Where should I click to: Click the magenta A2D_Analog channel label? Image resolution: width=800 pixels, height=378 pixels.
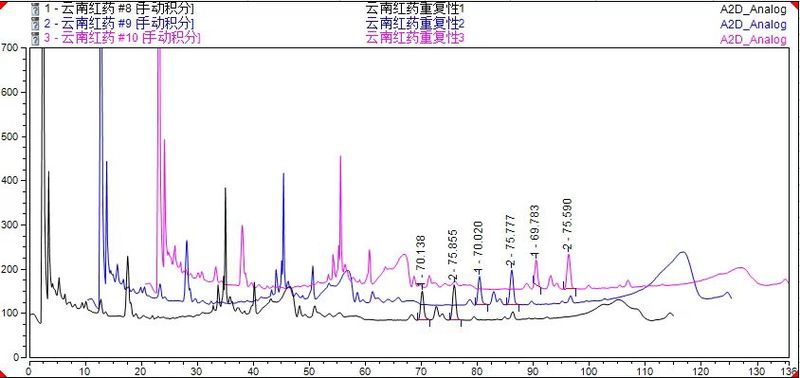click(x=753, y=40)
